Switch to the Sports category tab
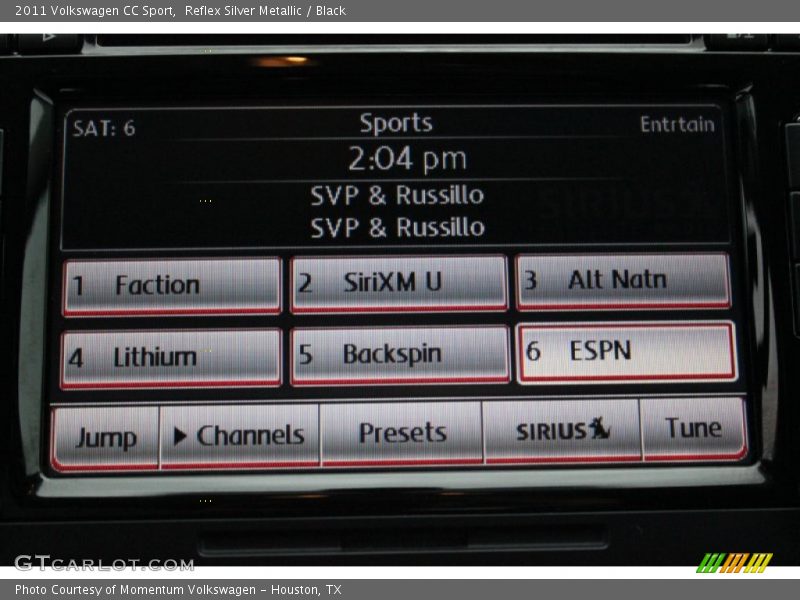This screenshot has height=600, width=800. point(397,123)
